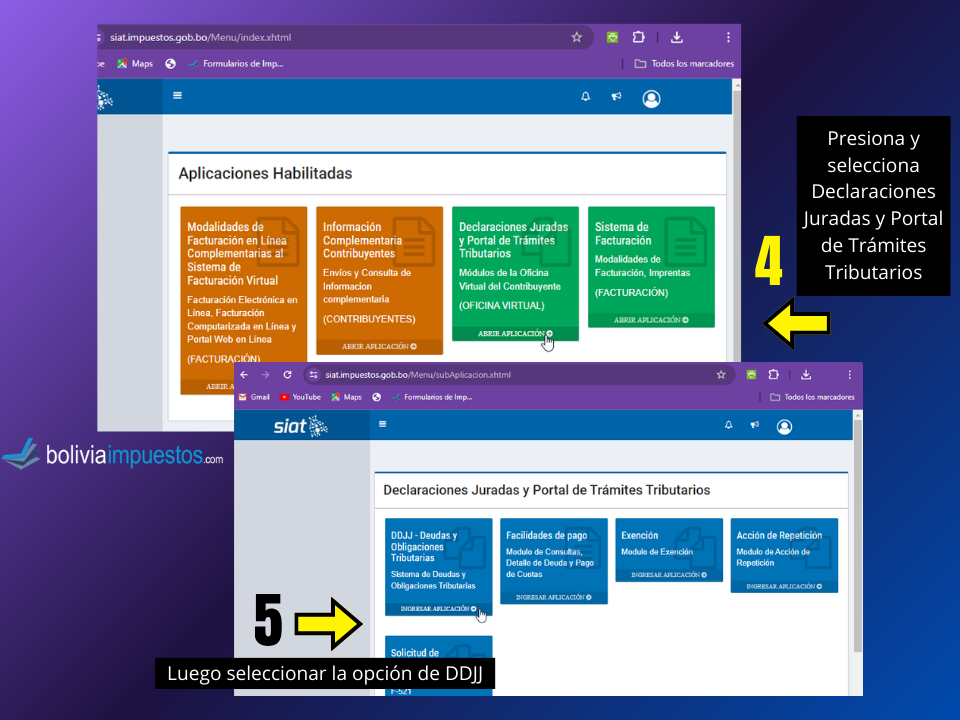This screenshot has width=960, height=720.
Task: Click user profile avatar in the lower window
Action: coord(784,427)
